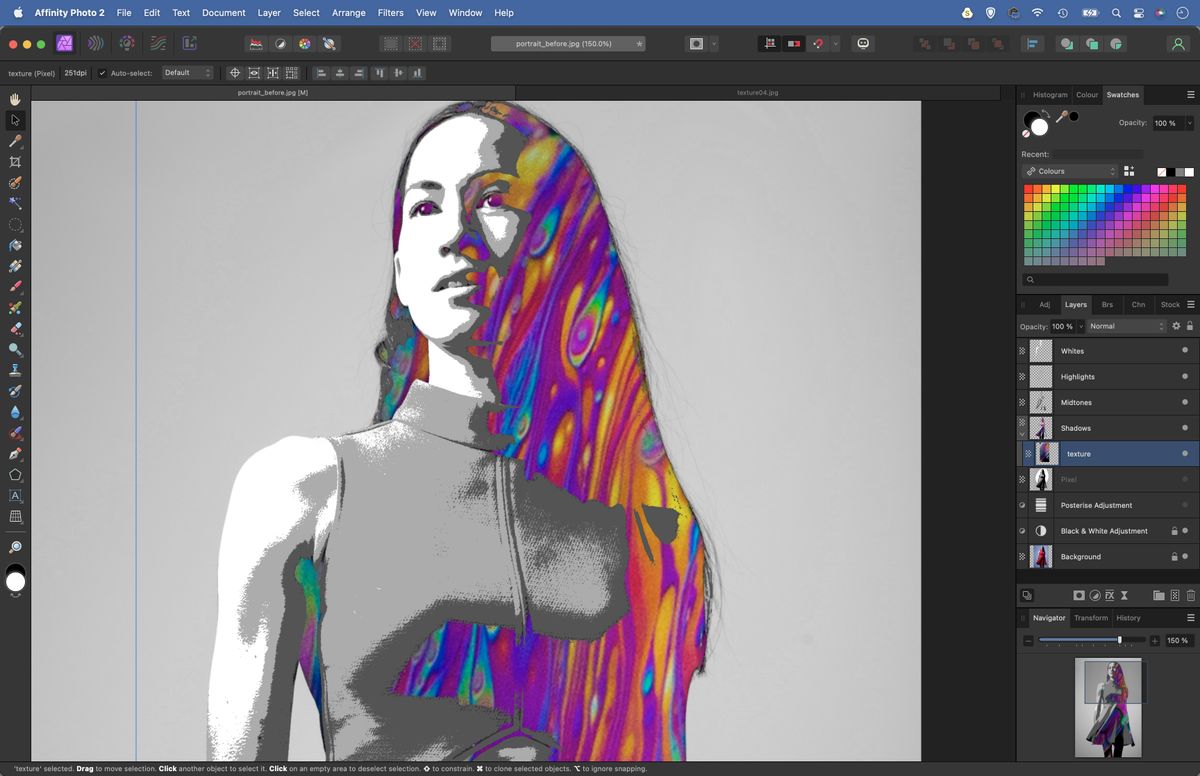Switch to the Develop Persona

click(x=127, y=43)
